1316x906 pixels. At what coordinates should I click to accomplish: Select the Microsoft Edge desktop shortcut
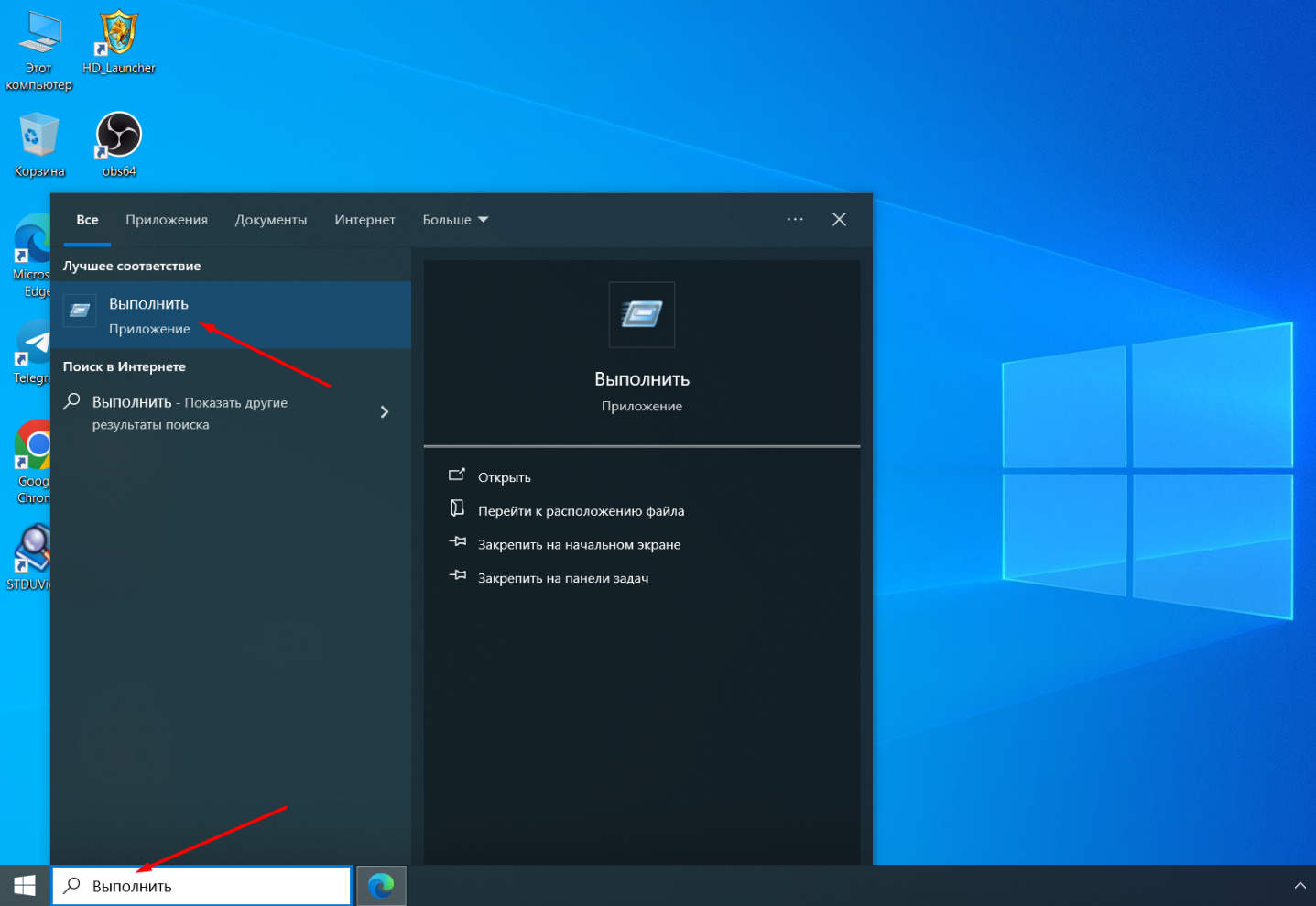tap(32, 256)
